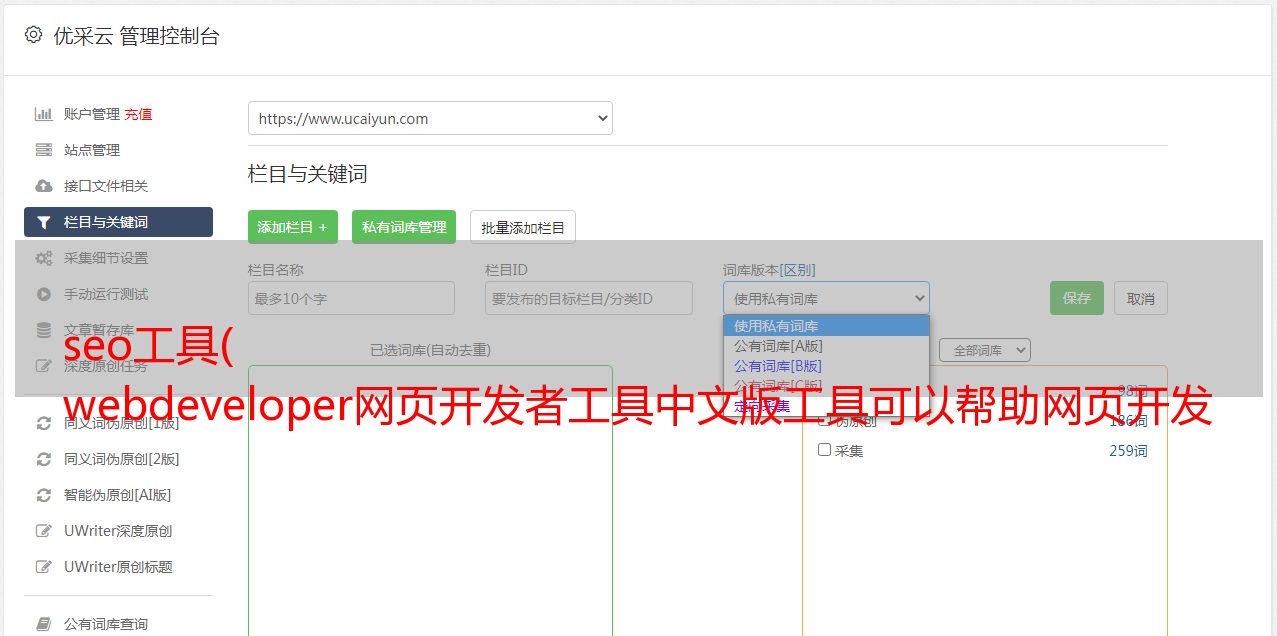Focus the 栏目名称 input field
1277x636 pixels.
tap(351, 298)
